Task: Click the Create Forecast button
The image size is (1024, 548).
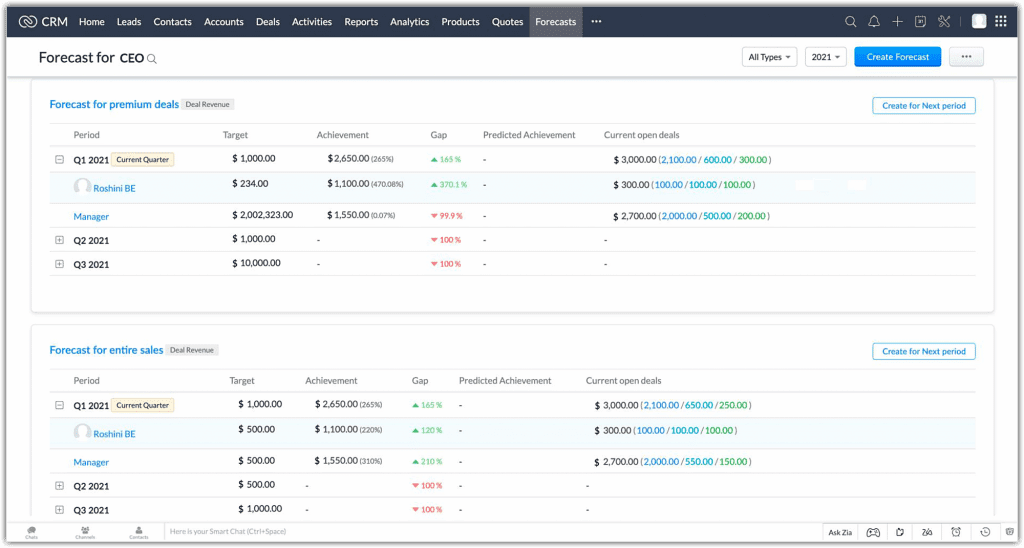Action: coord(897,57)
